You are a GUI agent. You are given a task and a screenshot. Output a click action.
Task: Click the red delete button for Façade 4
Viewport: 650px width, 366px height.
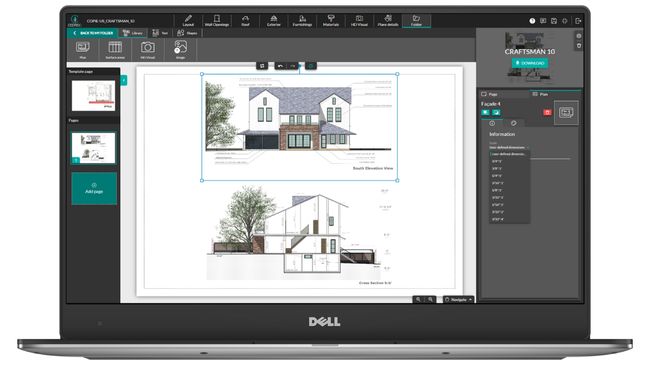[547, 112]
